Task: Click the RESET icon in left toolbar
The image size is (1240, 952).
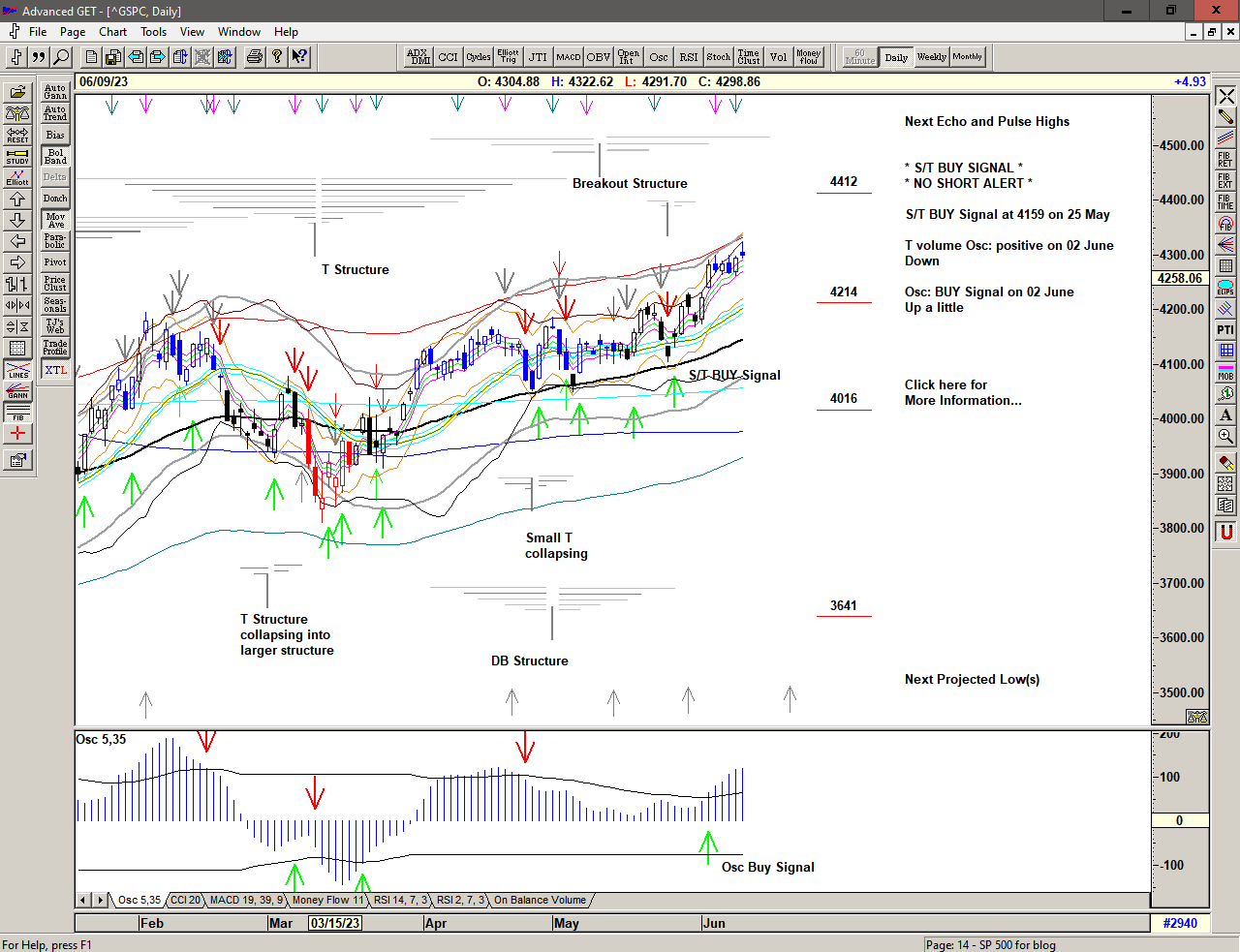Action: [17, 135]
